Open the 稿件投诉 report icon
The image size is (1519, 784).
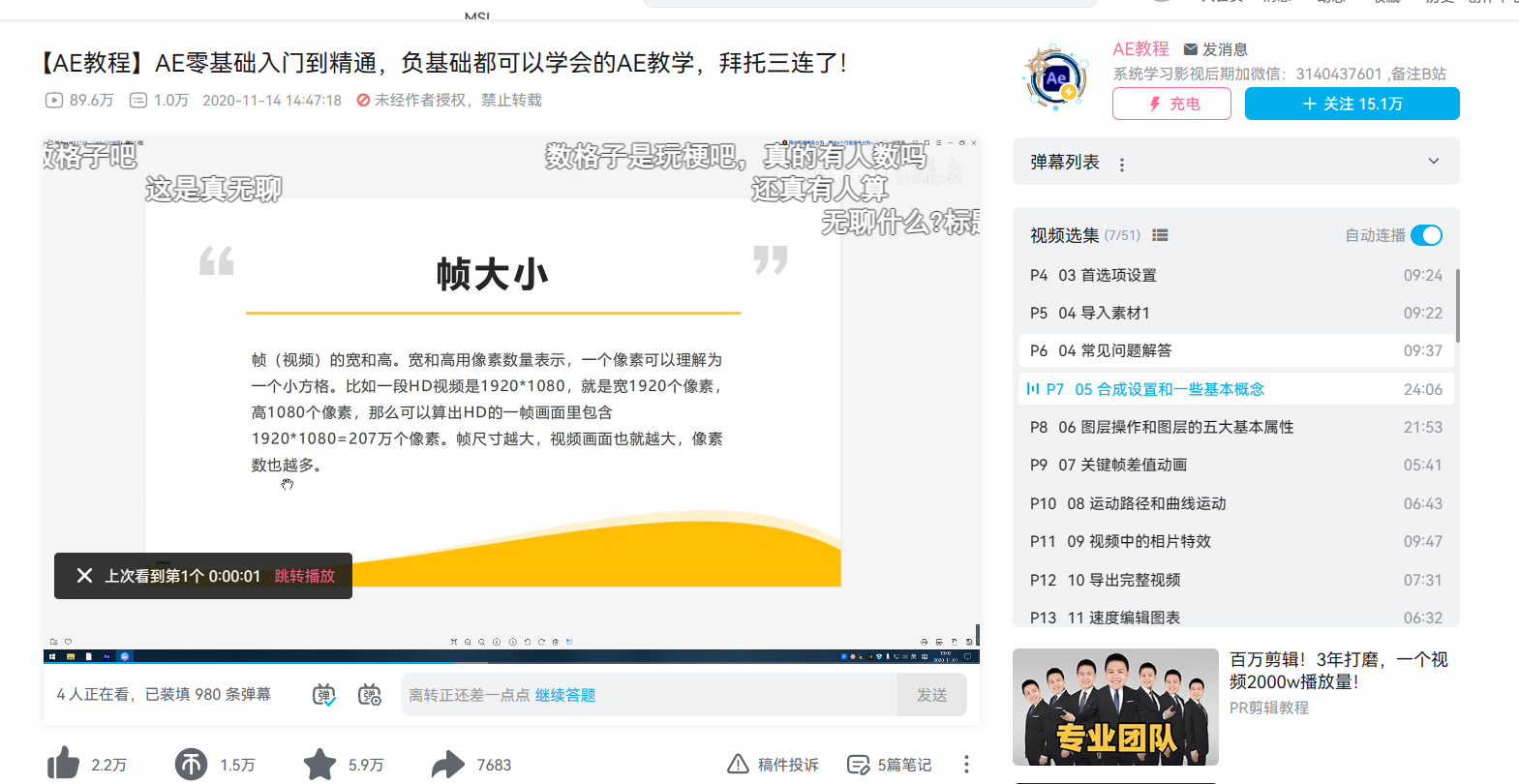coord(738,765)
